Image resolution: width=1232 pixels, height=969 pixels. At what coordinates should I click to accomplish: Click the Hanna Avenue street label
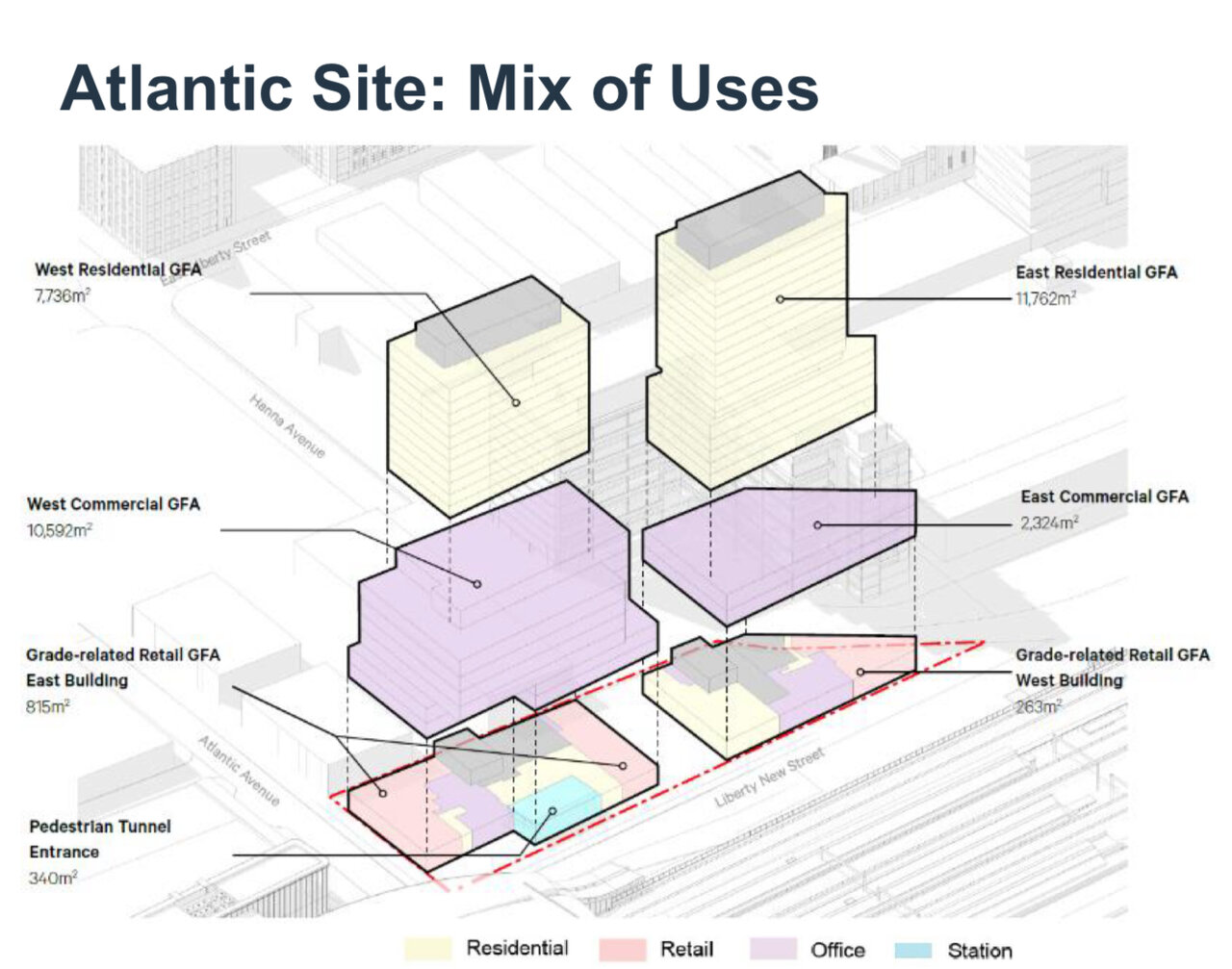pyautogui.click(x=287, y=425)
